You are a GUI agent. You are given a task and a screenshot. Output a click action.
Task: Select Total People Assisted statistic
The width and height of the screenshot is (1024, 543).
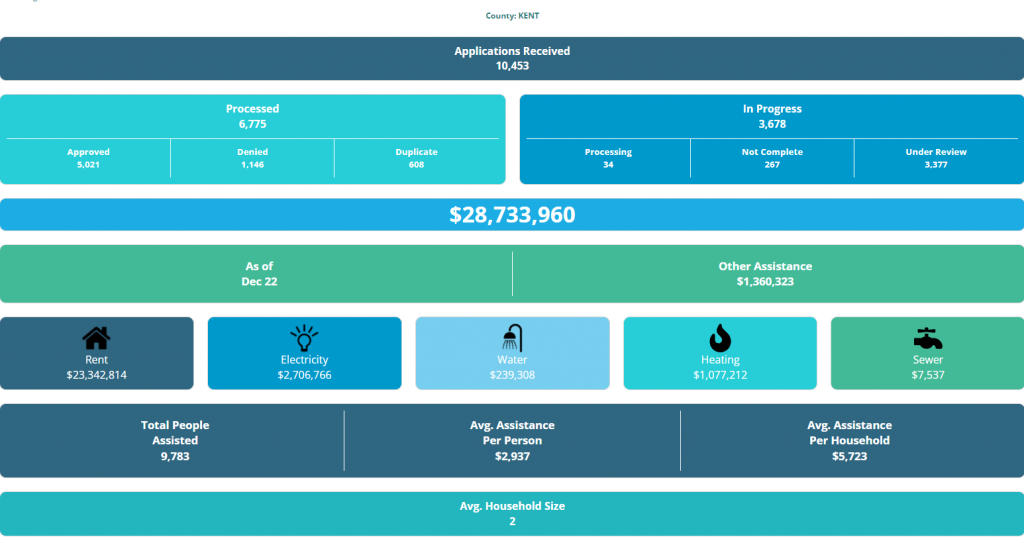click(175, 440)
